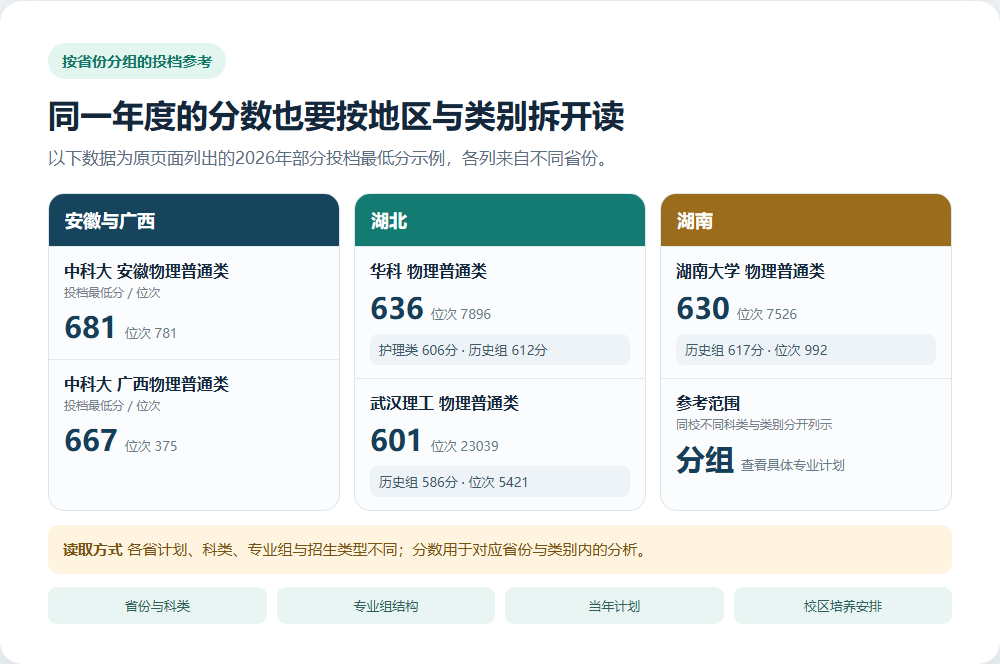Image resolution: width=1000 pixels, height=664 pixels.
Task: Click 中科大 安徽物理普通类 title
Action: click(x=147, y=271)
